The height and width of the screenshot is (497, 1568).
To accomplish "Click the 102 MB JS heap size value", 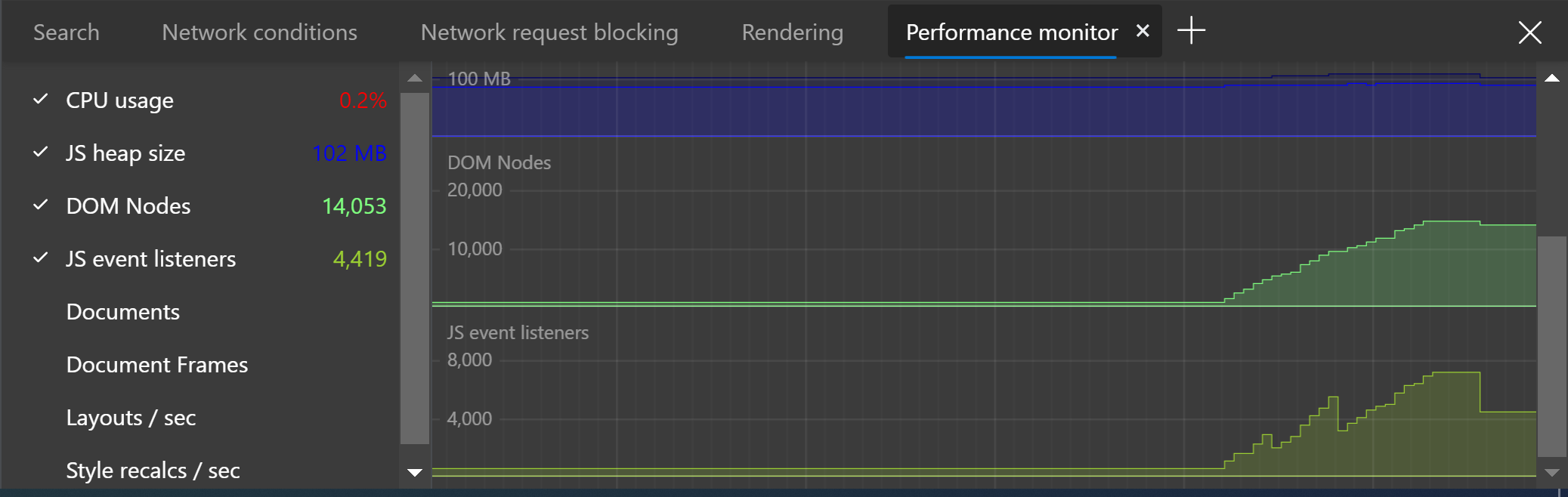I will point(350,153).
